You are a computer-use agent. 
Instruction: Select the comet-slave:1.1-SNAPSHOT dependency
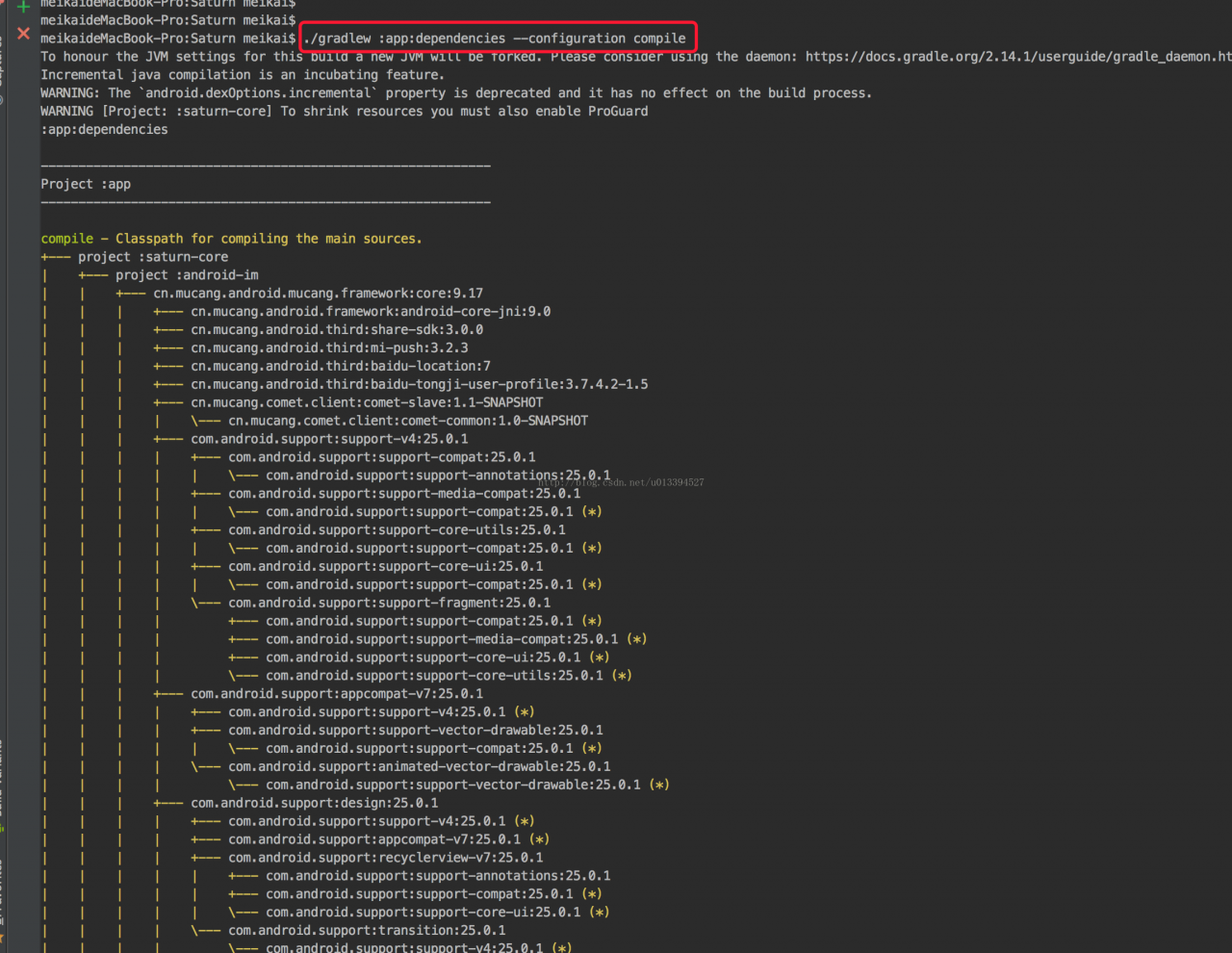coord(367,403)
